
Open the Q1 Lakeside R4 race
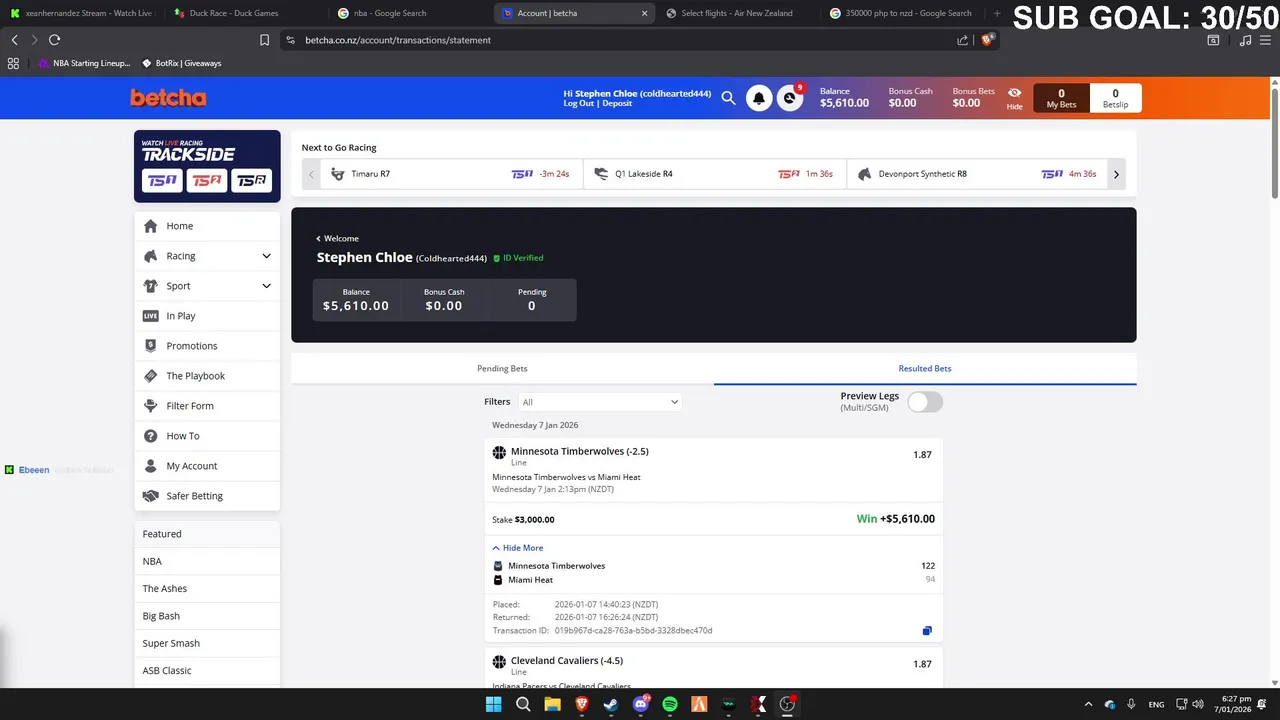click(x=713, y=174)
